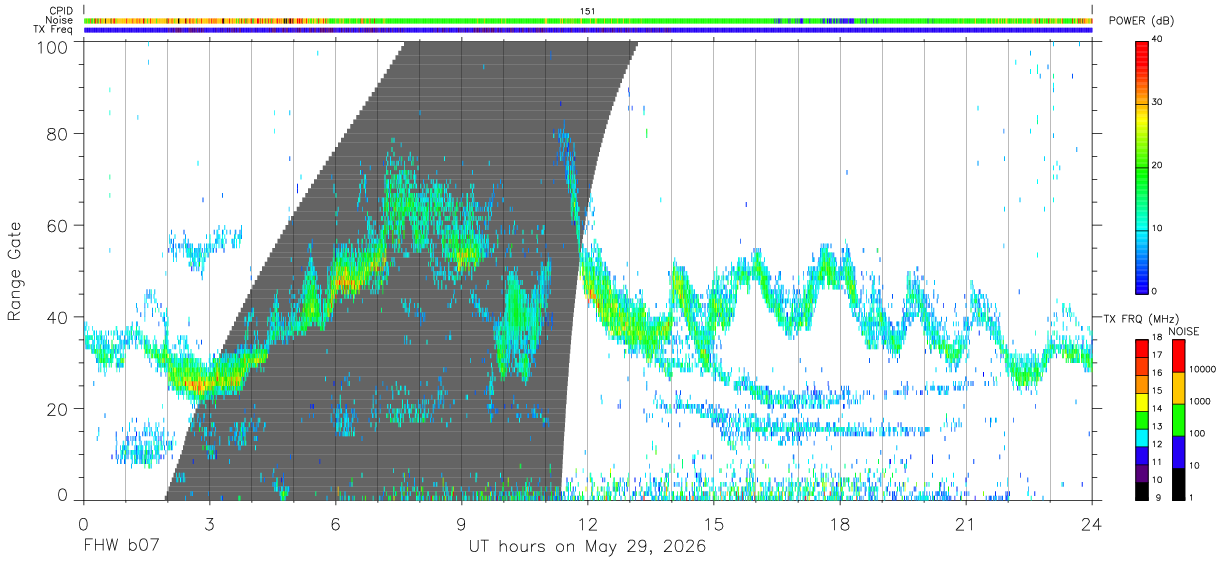Click power colorbar label '30'
The image size is (1228, 567).
coord(1157,102)
